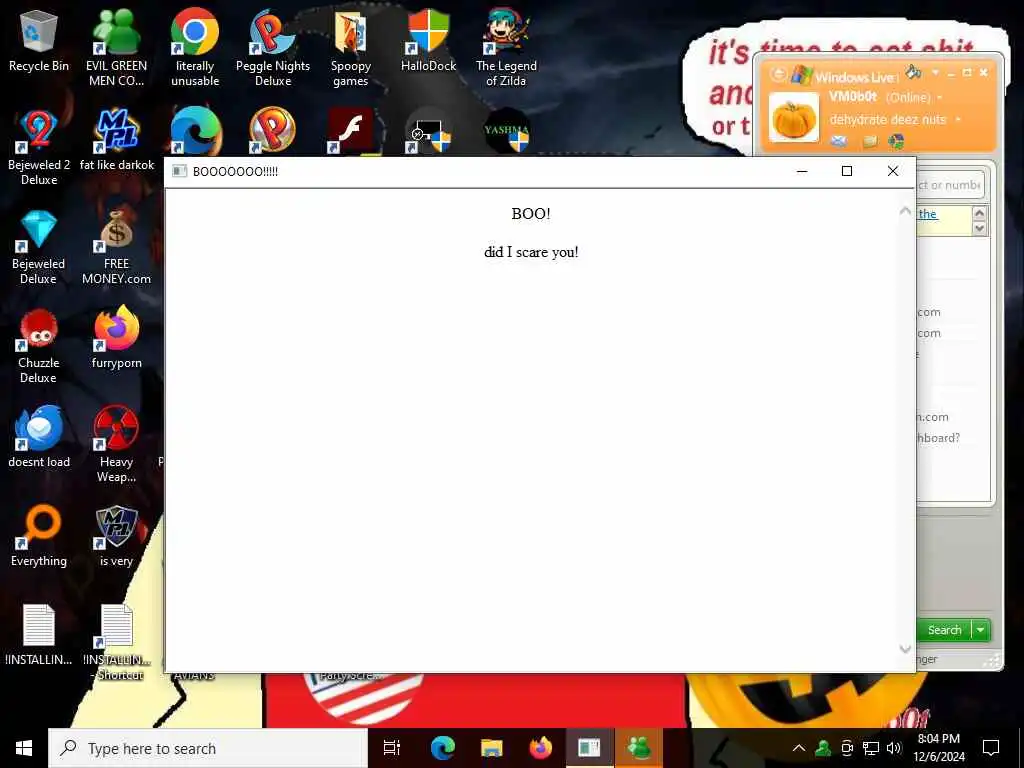Open Task View on the taskbar

[x=391, y=748]
